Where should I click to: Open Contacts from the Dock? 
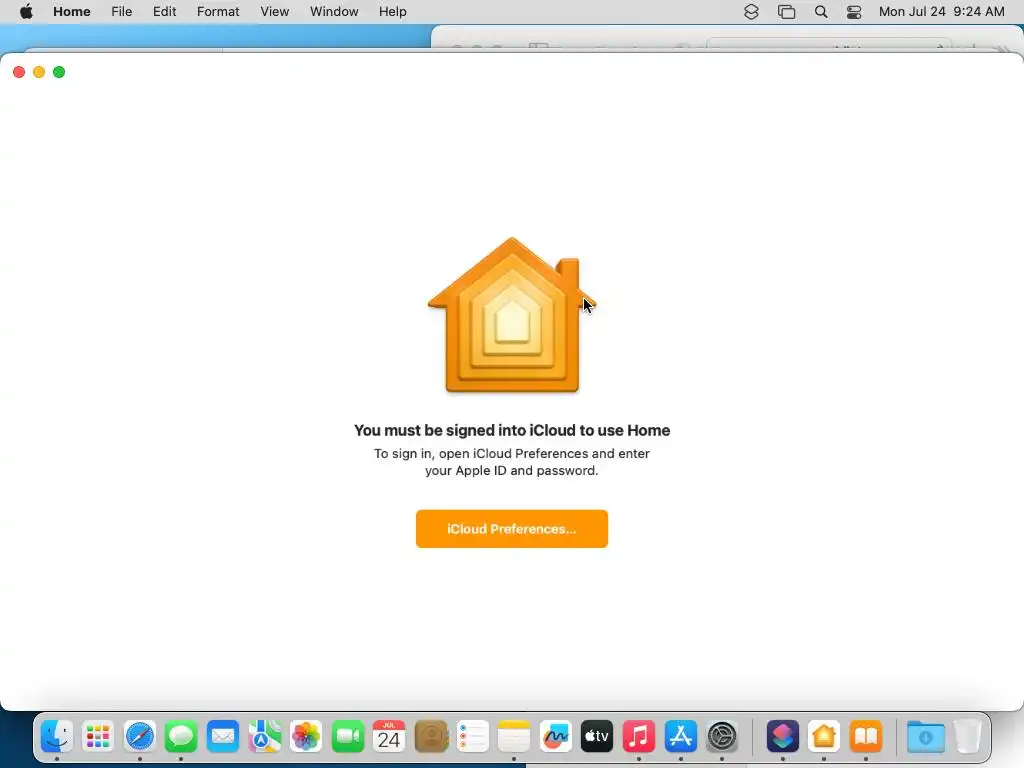click(x=431, y=737)
